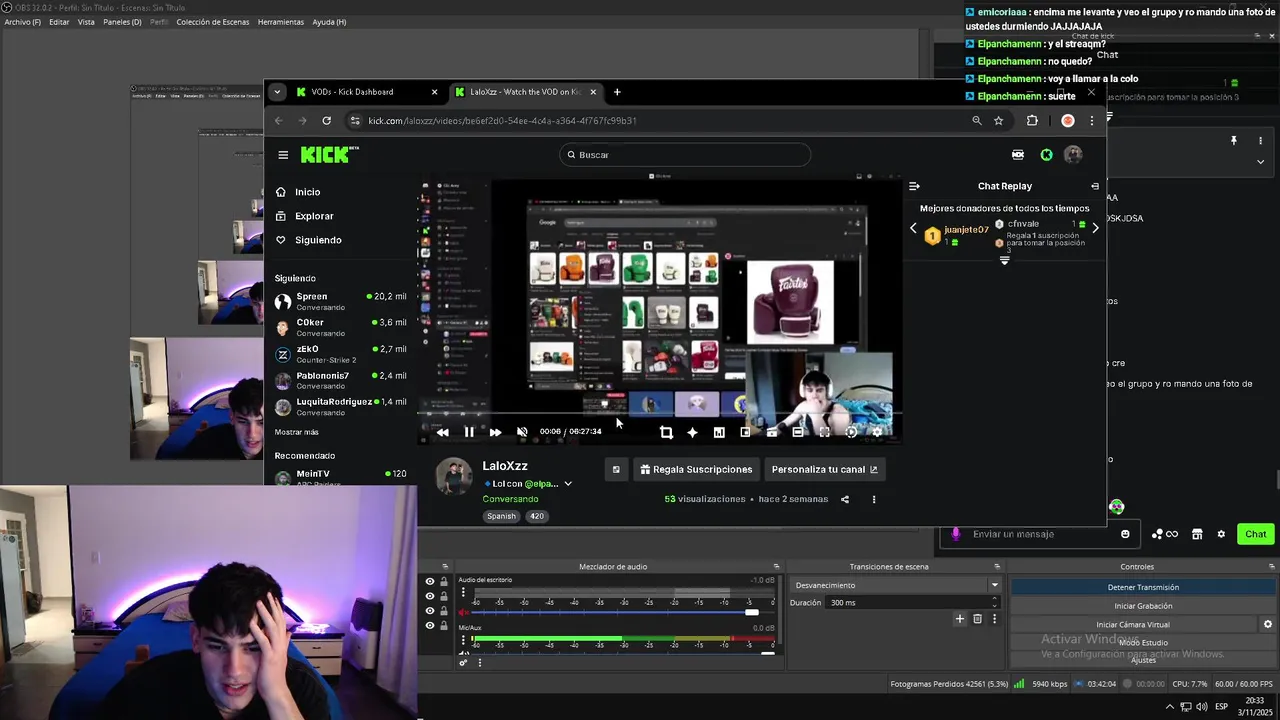
Task: Open virtual camera settings gear in OBS
Action: pyautogui.click(x=1268, y=624)
